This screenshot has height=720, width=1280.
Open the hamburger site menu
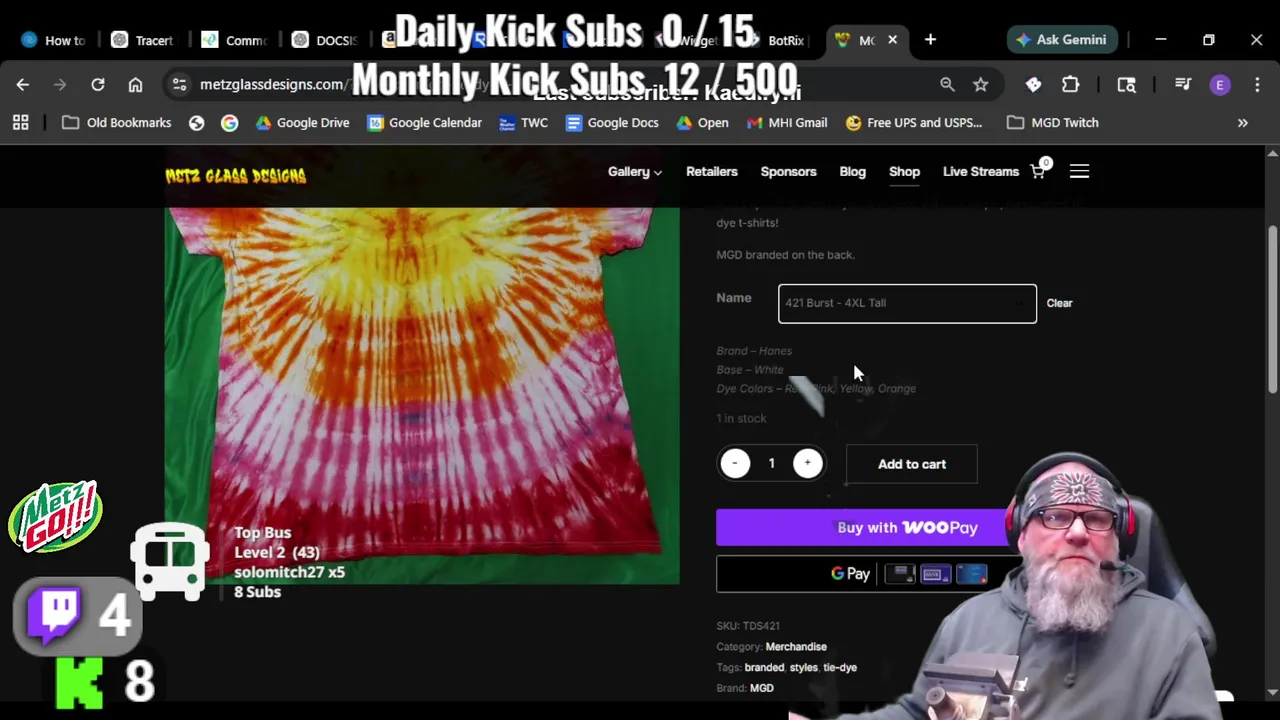1079,172
